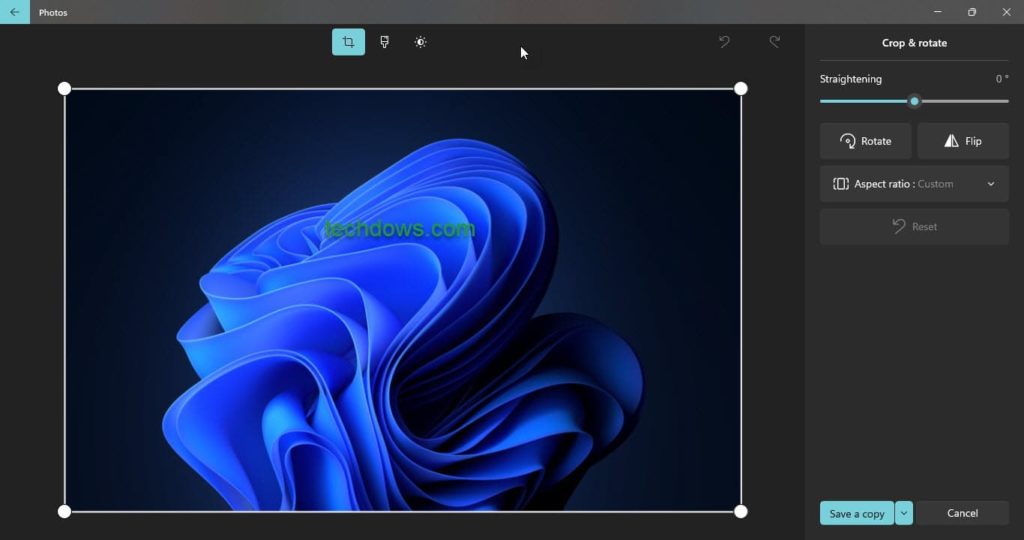Click the top-right crop handle
This screenshot has height=540, width=1024.
pos(741,89)
